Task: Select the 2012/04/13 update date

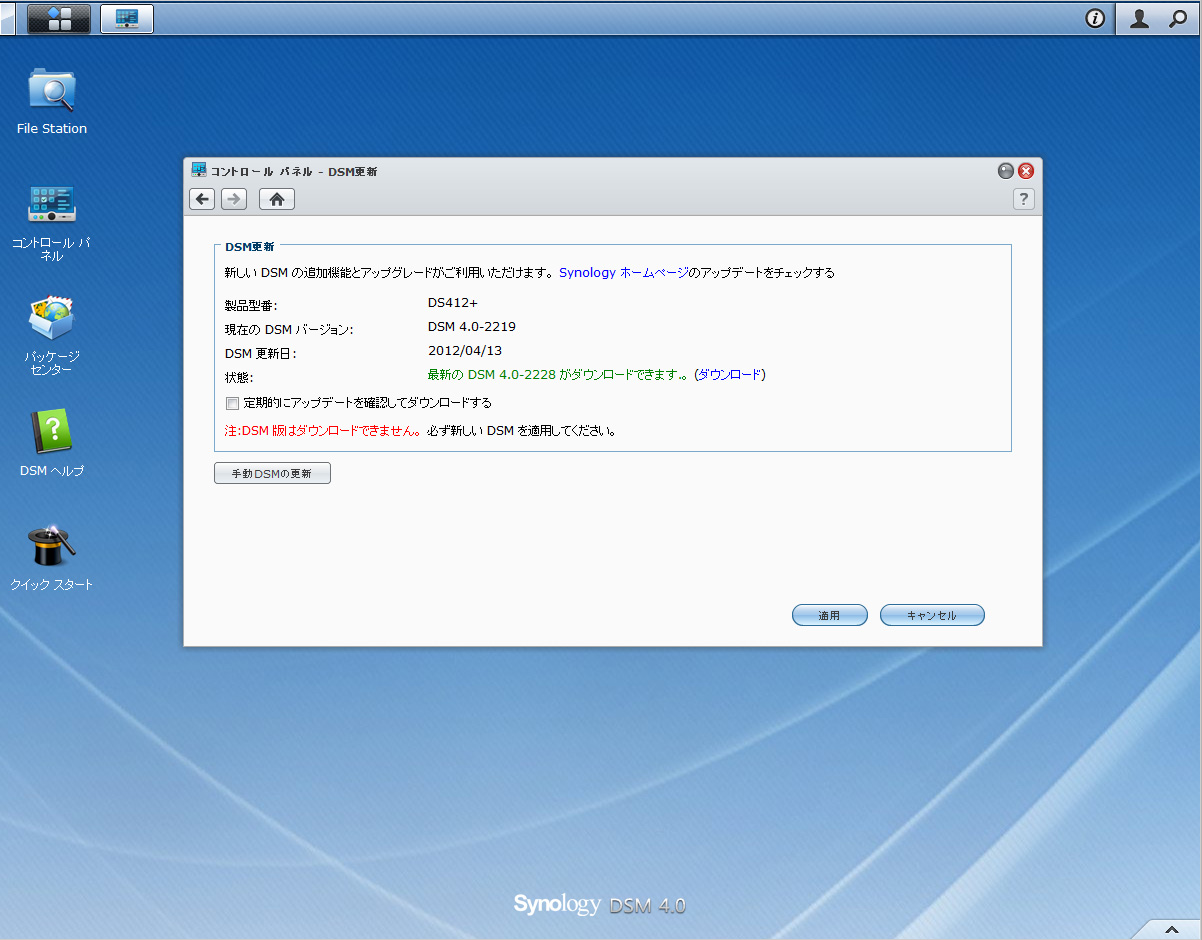Action: [465, 350]
